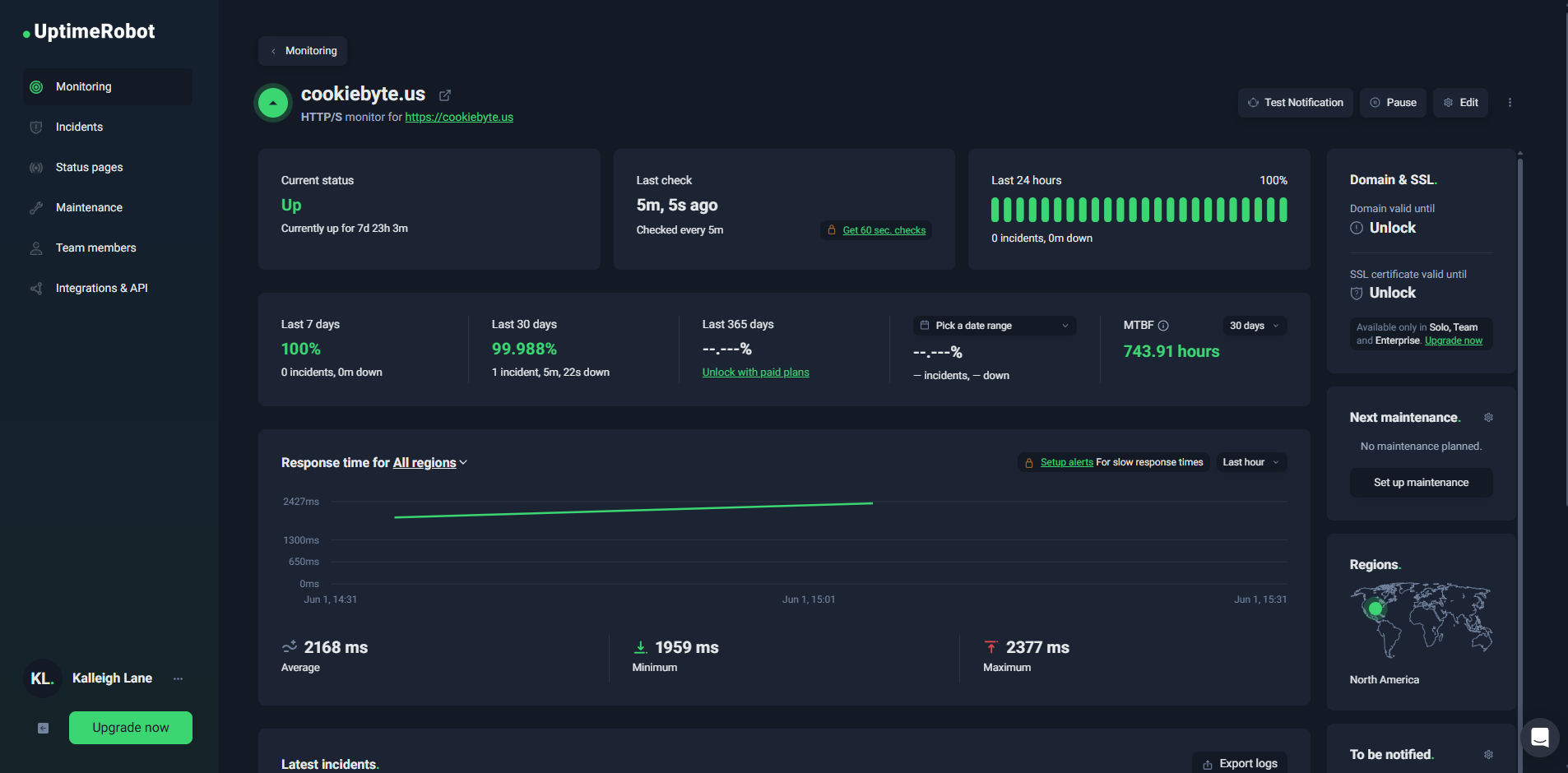Open the https://cookiebyte.us link
The height and width of the screenshot is (773, 1568).
pyautogui.click(x=459, y=118)
